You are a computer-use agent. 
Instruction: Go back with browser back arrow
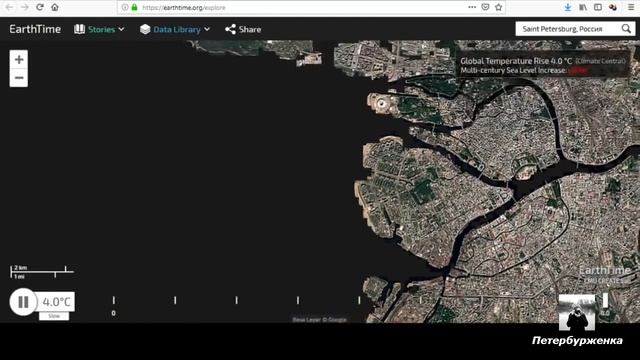10,7
